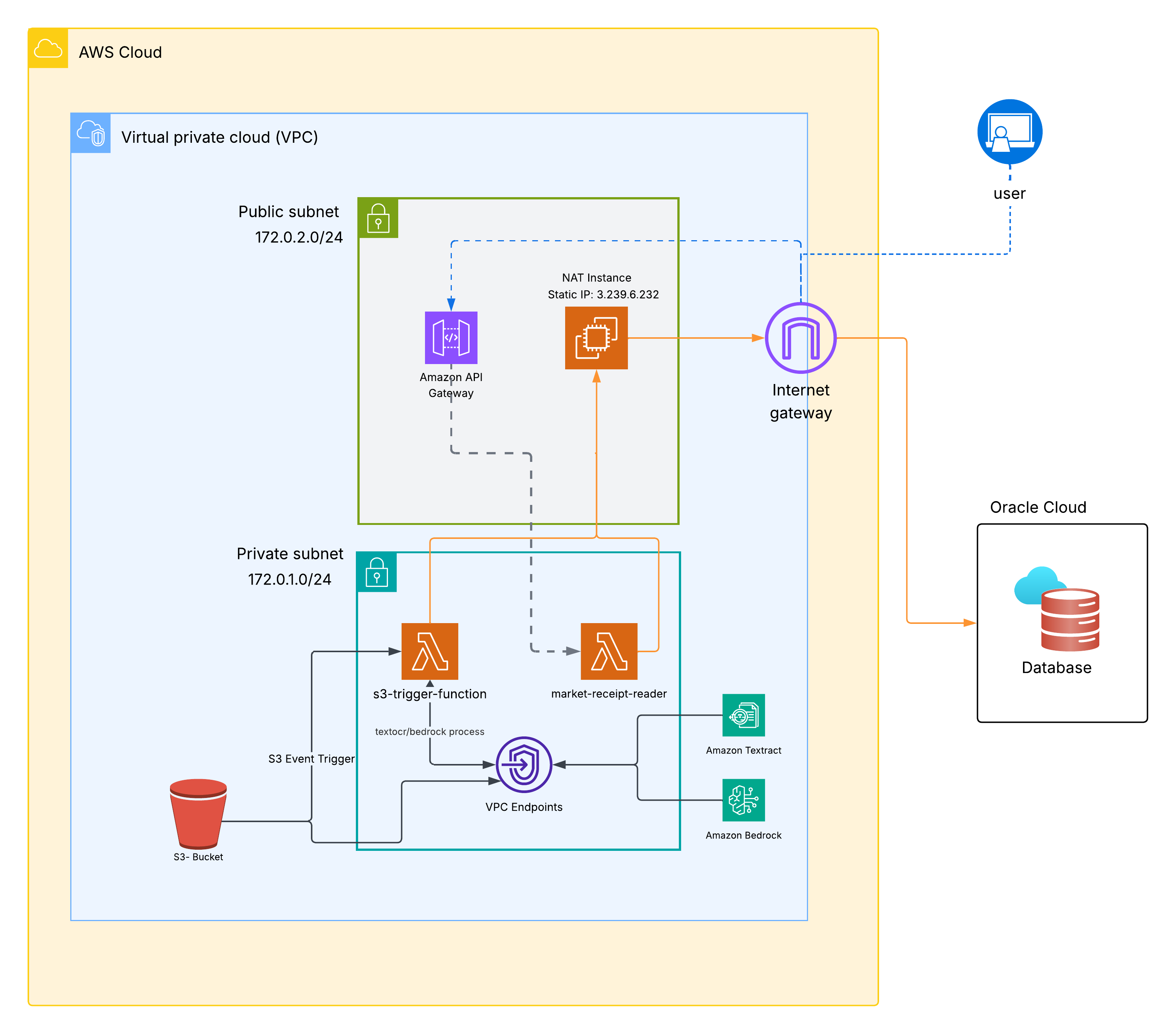Screen dimensions: 1176x1034
Task: Select the VPC Endpoints icon
Action: click(524, 765)
